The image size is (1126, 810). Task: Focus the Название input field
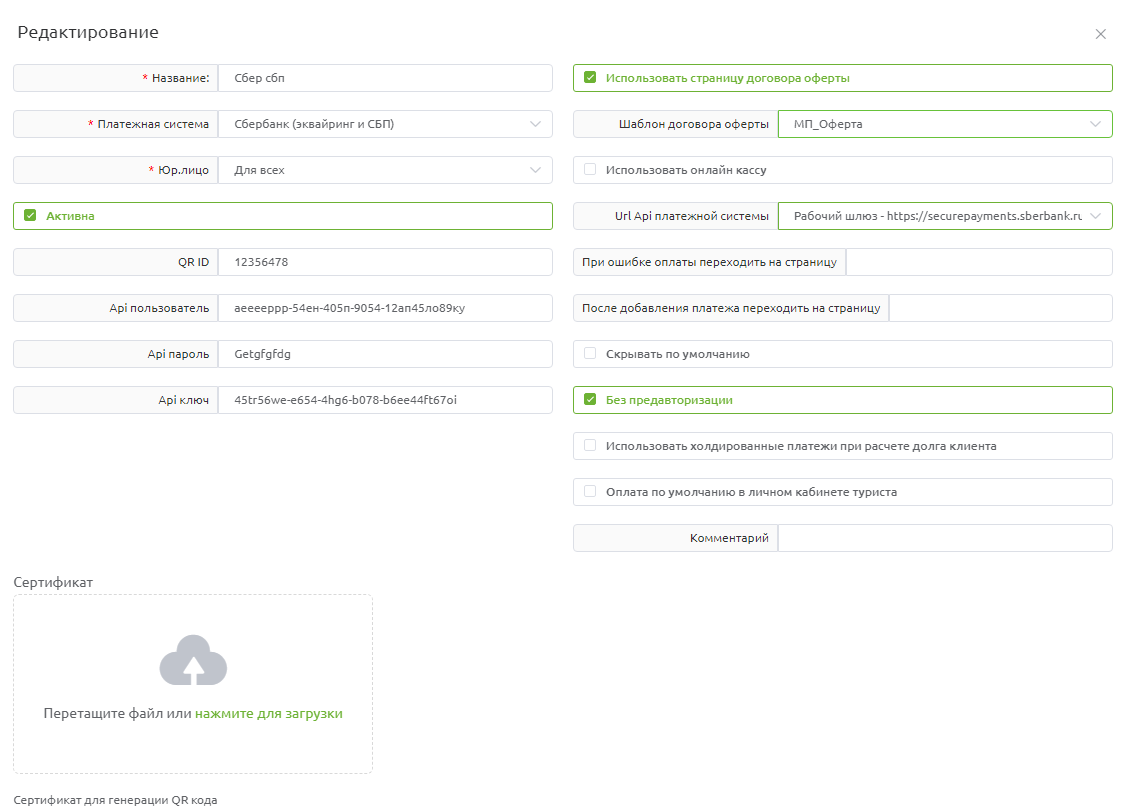386,78
